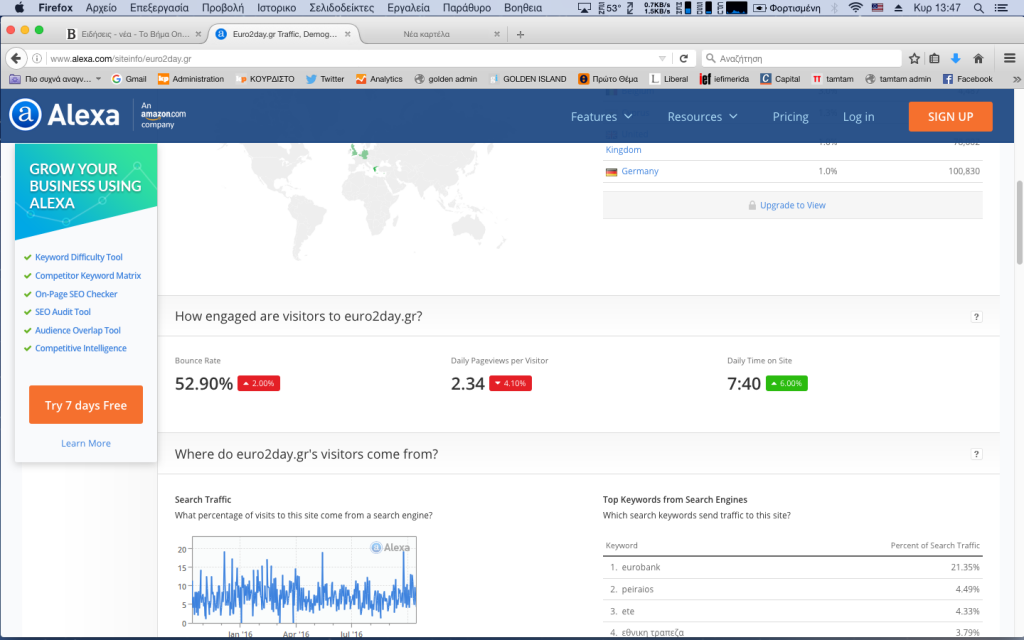Open help for visitor engagement section
Viewport: 1024px width, 640px height.
click(x=976, y=317)
